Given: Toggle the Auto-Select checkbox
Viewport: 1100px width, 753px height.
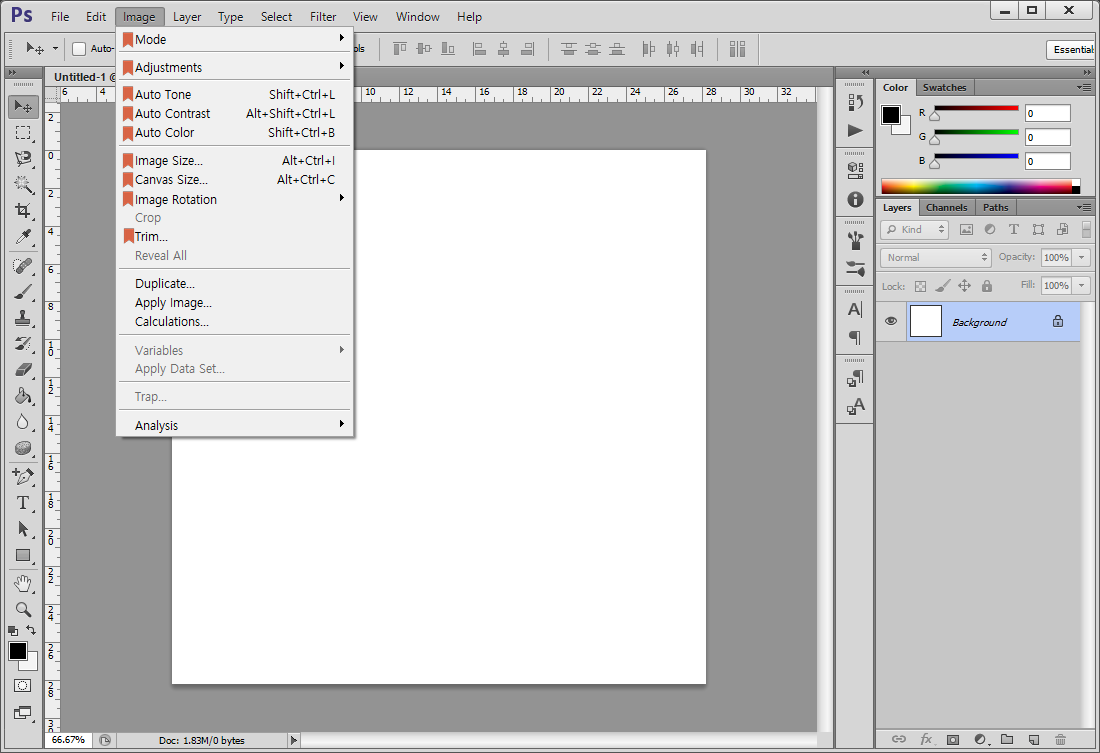Looking at the screenshot, I should tap(79, 48).
